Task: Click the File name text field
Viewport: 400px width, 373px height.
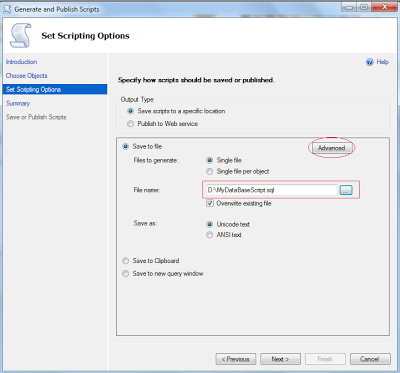Action: [271, 190]
